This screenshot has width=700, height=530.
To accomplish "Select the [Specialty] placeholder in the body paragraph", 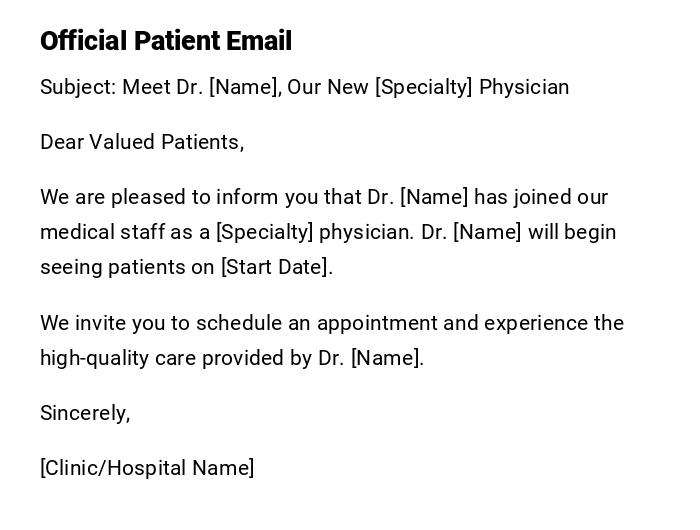I will click(265, 232).
